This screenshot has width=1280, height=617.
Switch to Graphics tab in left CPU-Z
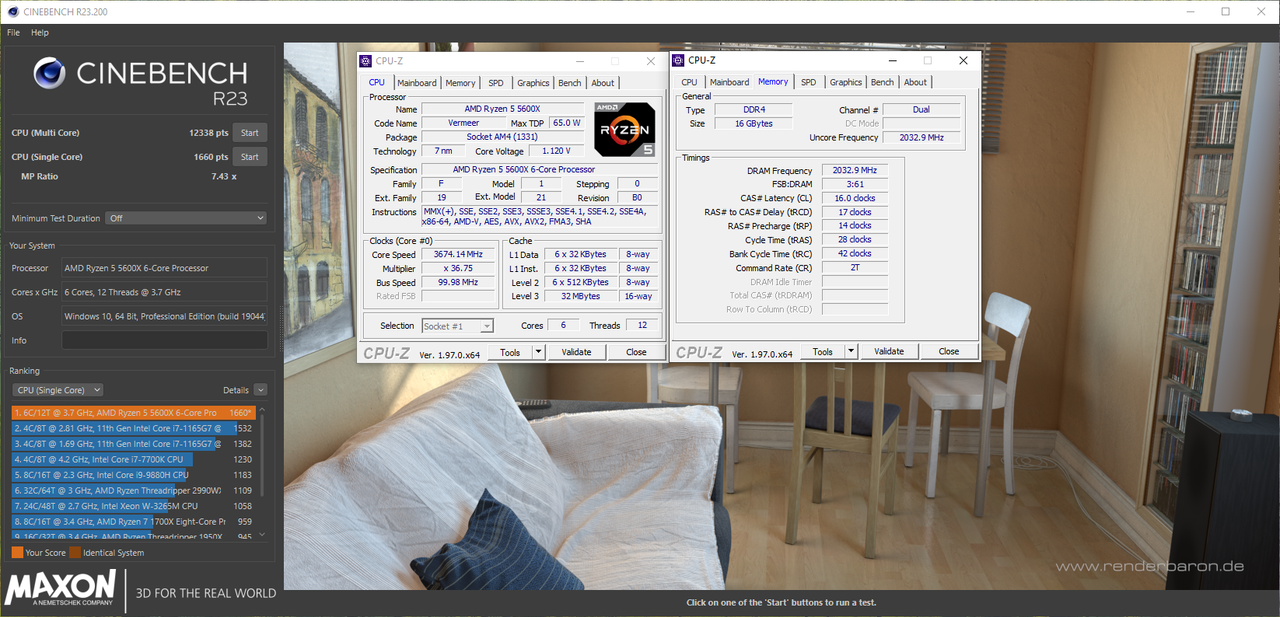[x=533, y=83]
